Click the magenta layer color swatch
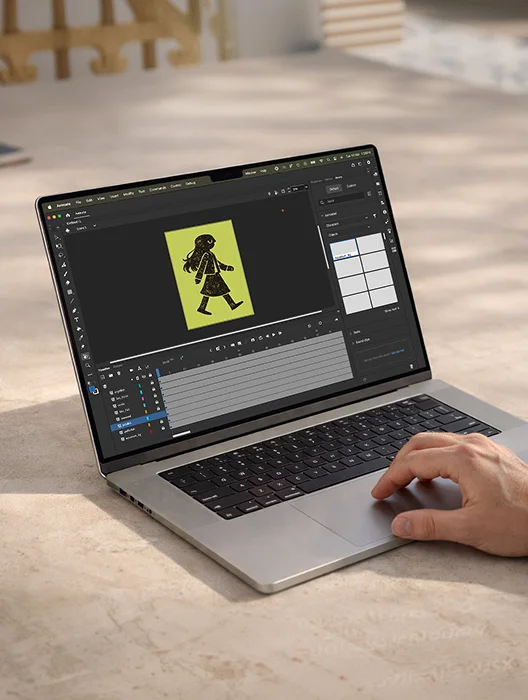 (x=143, y=399)
